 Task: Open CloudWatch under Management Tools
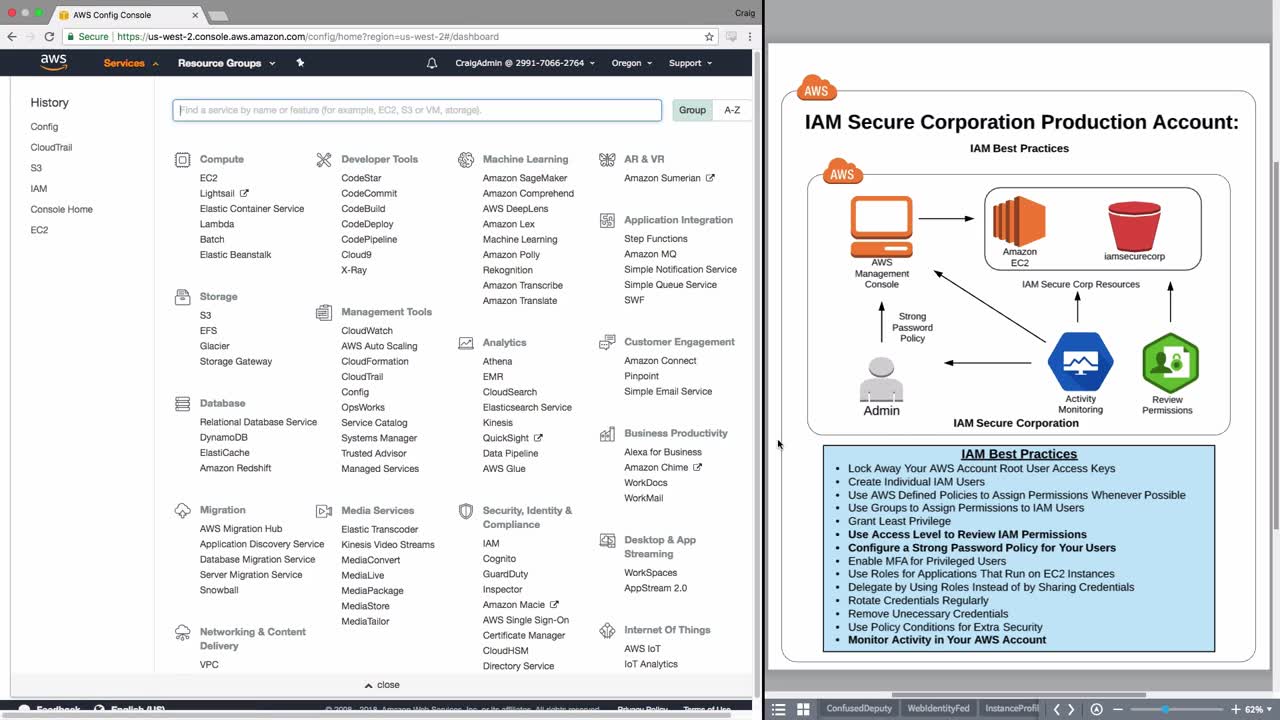(367, 331)
